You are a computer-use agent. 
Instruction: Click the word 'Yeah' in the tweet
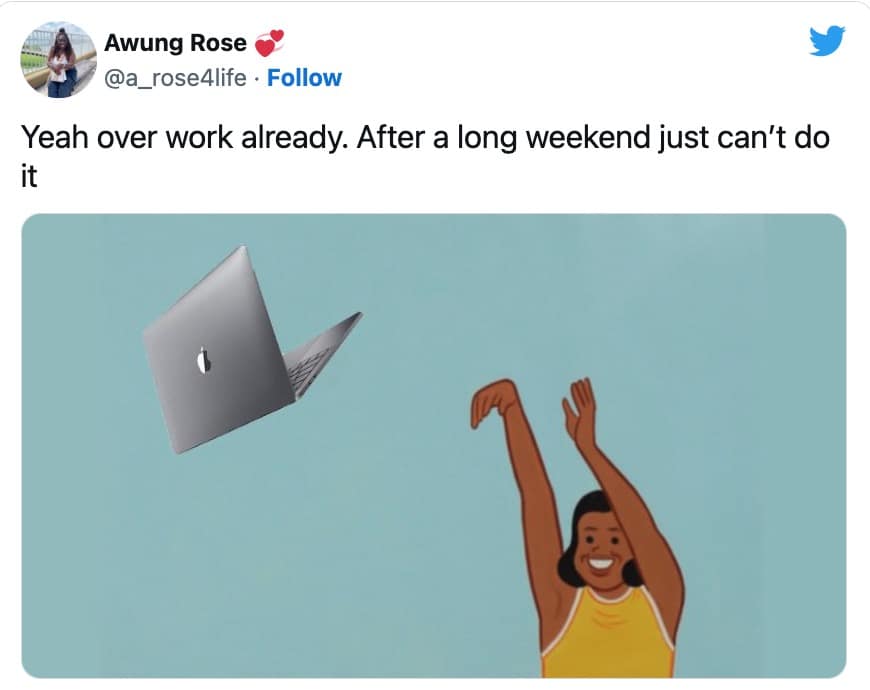pos(55,137)
